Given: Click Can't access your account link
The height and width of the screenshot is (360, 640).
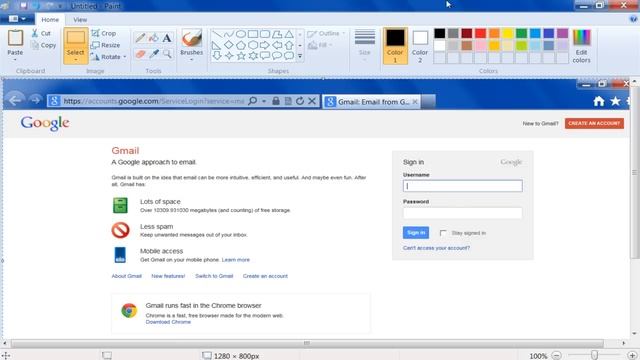Looking at the screenshot, I should tap(436, 248).
